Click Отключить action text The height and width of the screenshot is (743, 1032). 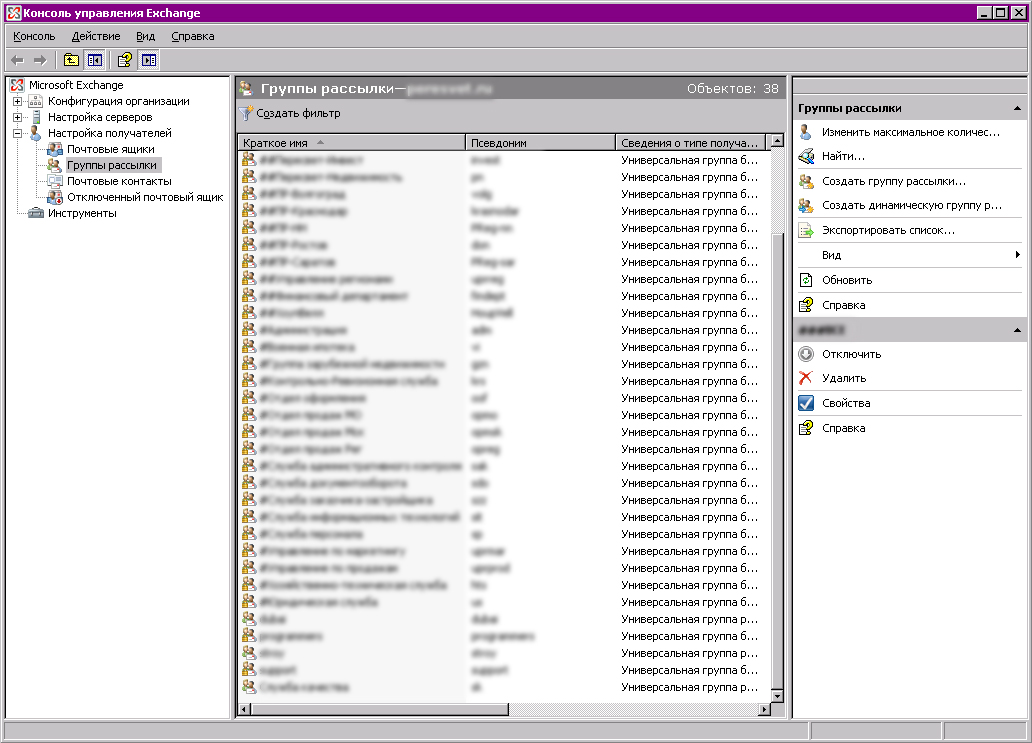852,354
